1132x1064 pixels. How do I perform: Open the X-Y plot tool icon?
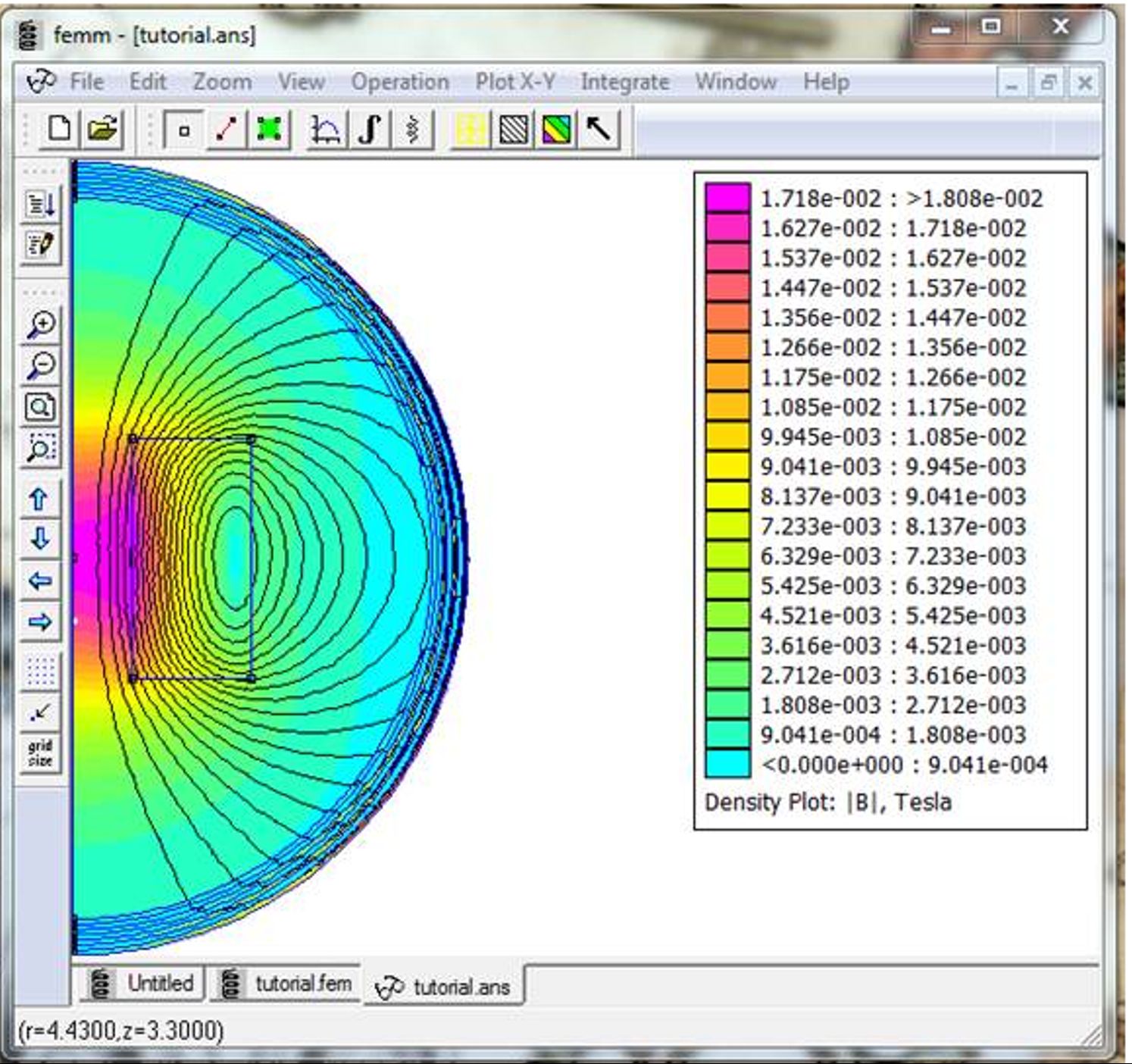pyautogui.click(x=324, y=129)
